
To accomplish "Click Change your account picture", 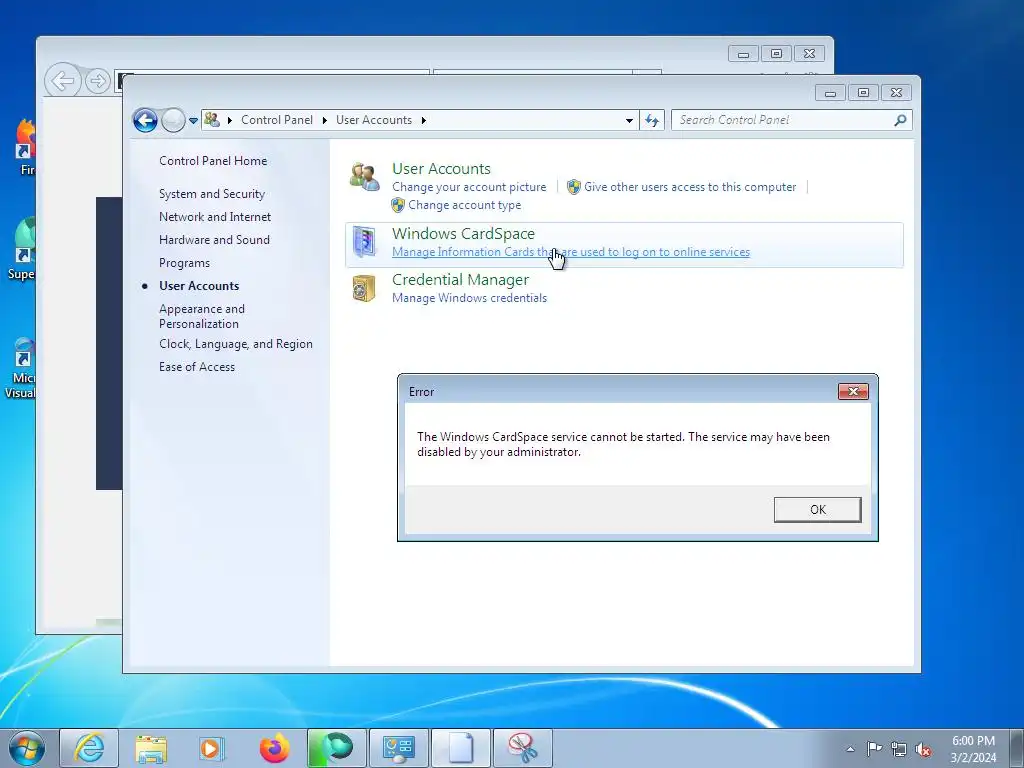I will pos(469,187).
